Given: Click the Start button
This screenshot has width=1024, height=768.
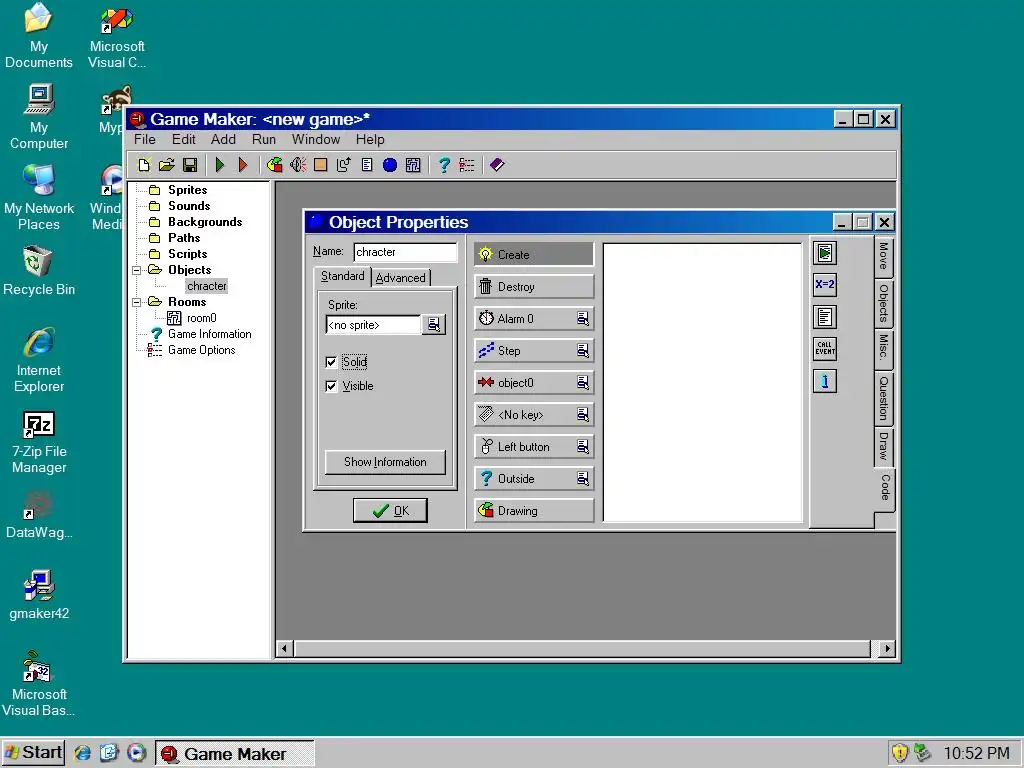Looking at the screenshot, I should (33, 753).
